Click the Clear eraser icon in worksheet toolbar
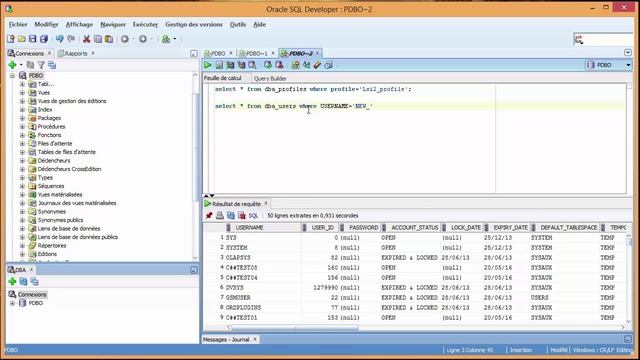The height and width of the screenshot is (360, 640). (318, 65)
